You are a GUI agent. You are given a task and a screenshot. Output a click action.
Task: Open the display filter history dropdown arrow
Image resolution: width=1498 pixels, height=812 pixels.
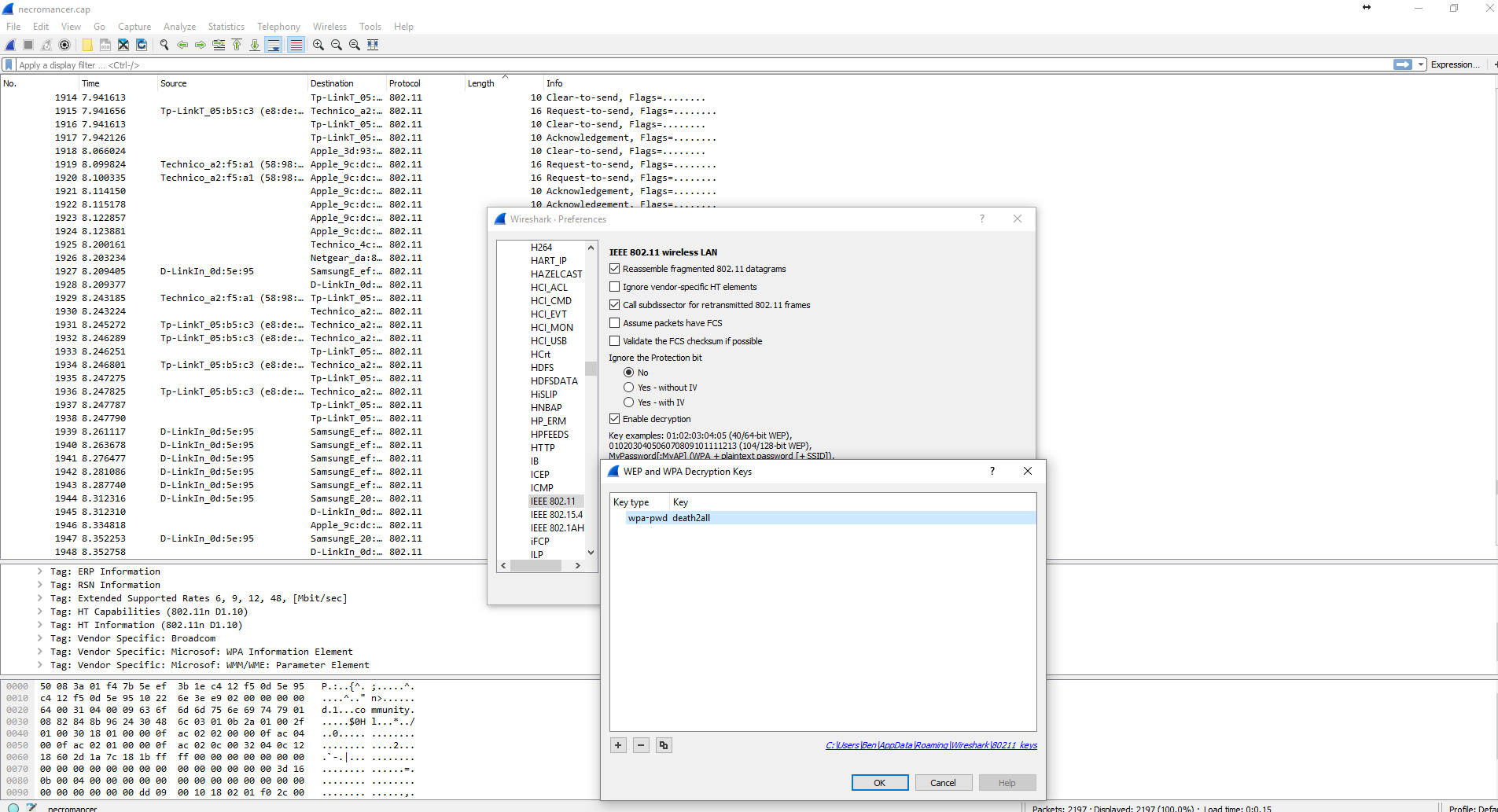(1421, 64)
